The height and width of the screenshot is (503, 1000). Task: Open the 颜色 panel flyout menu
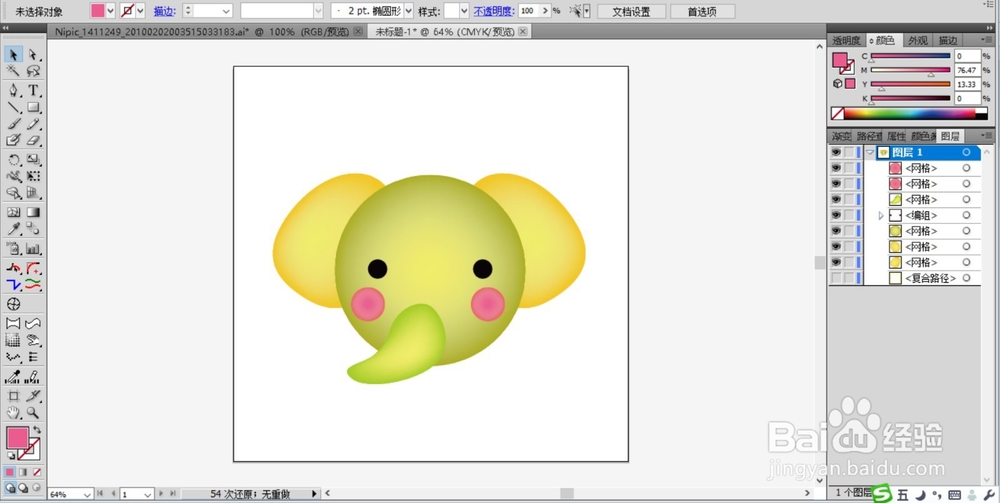click(987, 40)
